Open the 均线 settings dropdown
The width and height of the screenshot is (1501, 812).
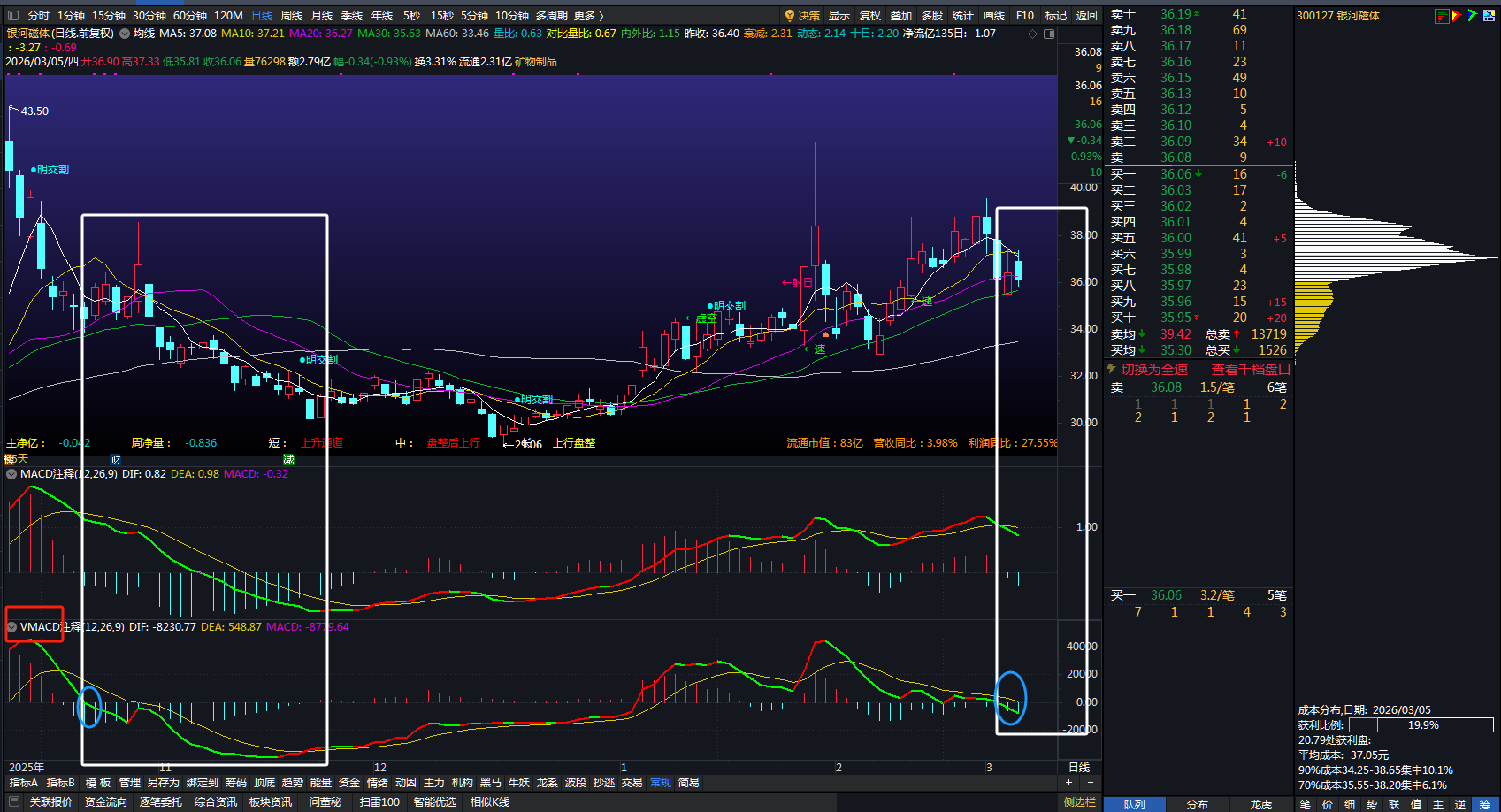pyautogui.click(x=125, y=34)
